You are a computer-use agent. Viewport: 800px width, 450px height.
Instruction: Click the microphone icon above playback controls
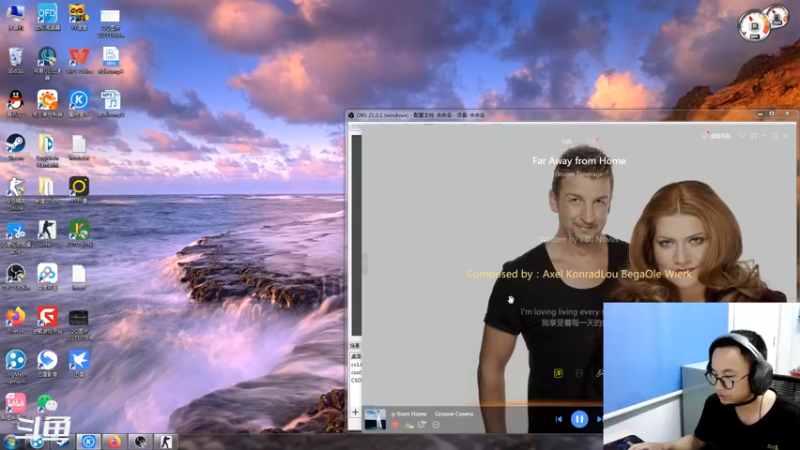point(599,373)
